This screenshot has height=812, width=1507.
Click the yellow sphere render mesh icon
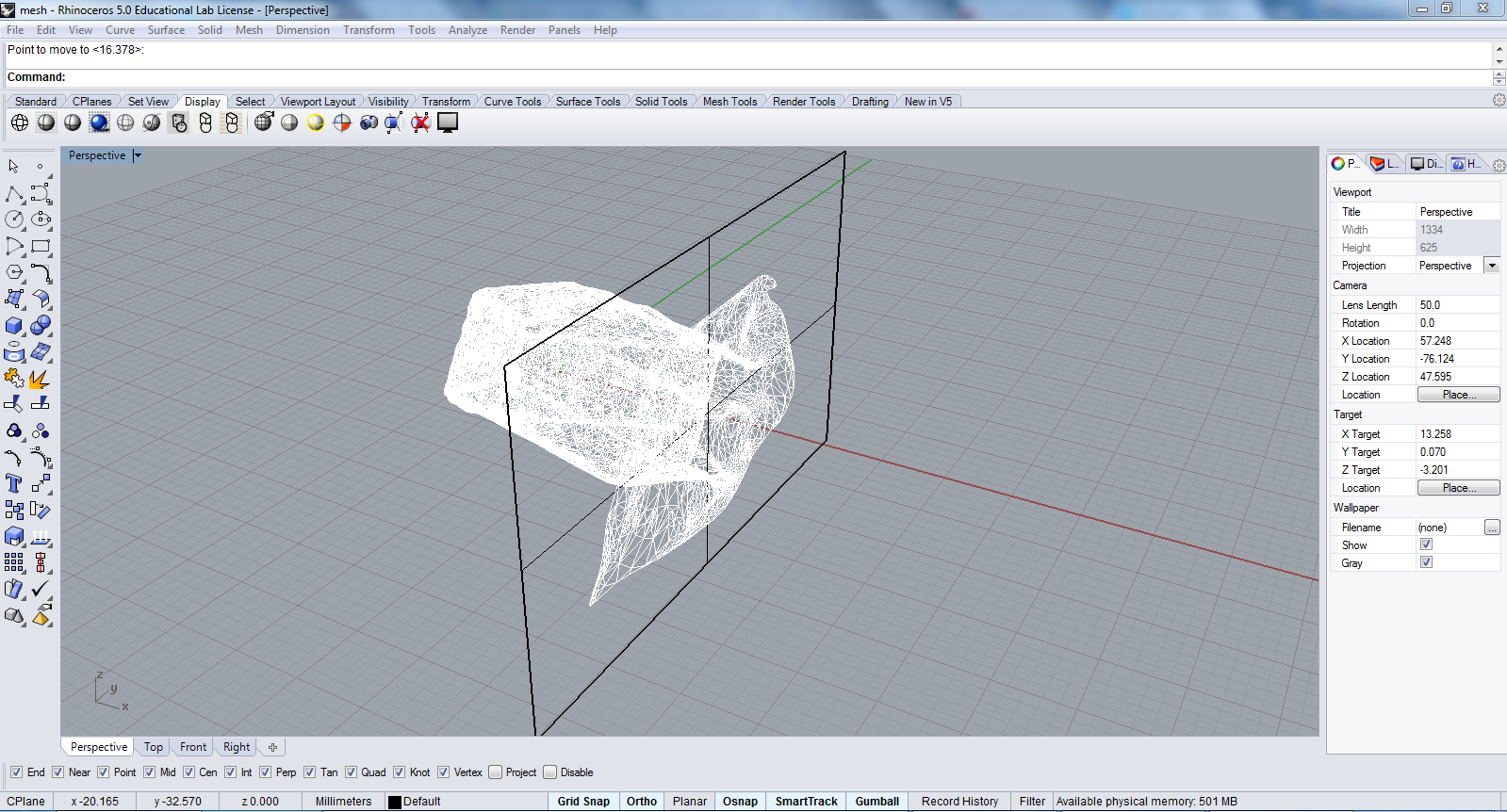316,122
